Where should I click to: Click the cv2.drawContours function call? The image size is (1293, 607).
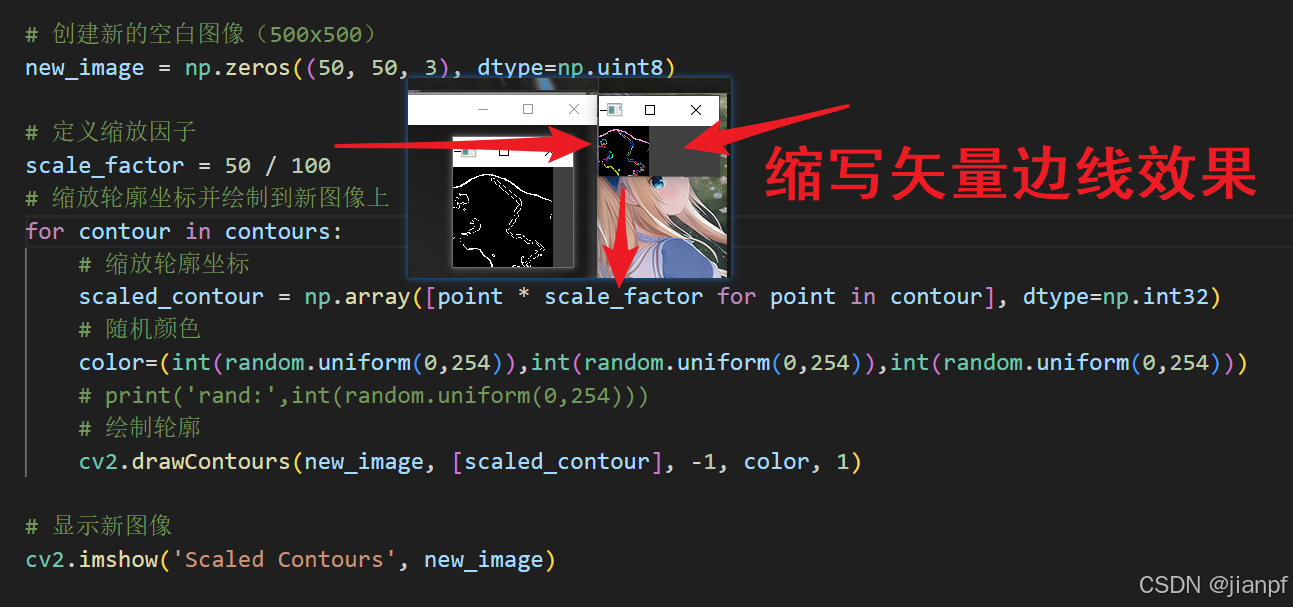(x=470, y=461)
